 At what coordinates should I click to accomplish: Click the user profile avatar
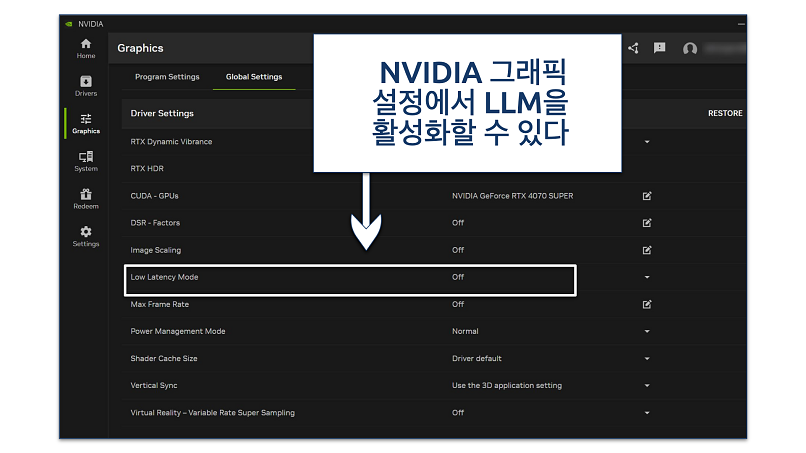tap(689, 48)
